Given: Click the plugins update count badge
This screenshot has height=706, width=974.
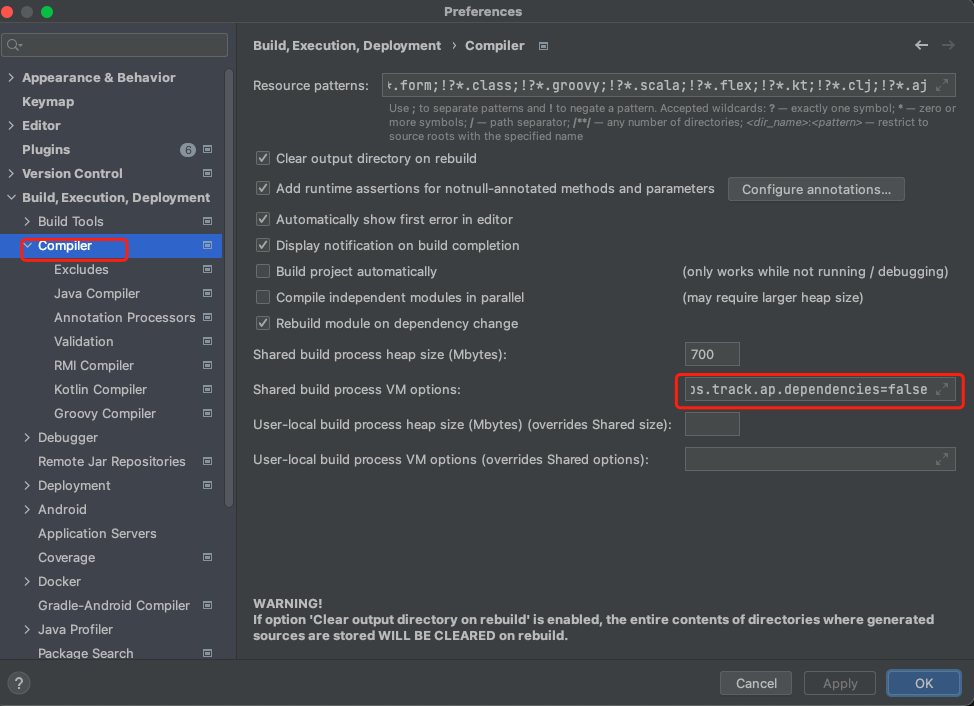Looking at the screenshot, I should point(188,150).
